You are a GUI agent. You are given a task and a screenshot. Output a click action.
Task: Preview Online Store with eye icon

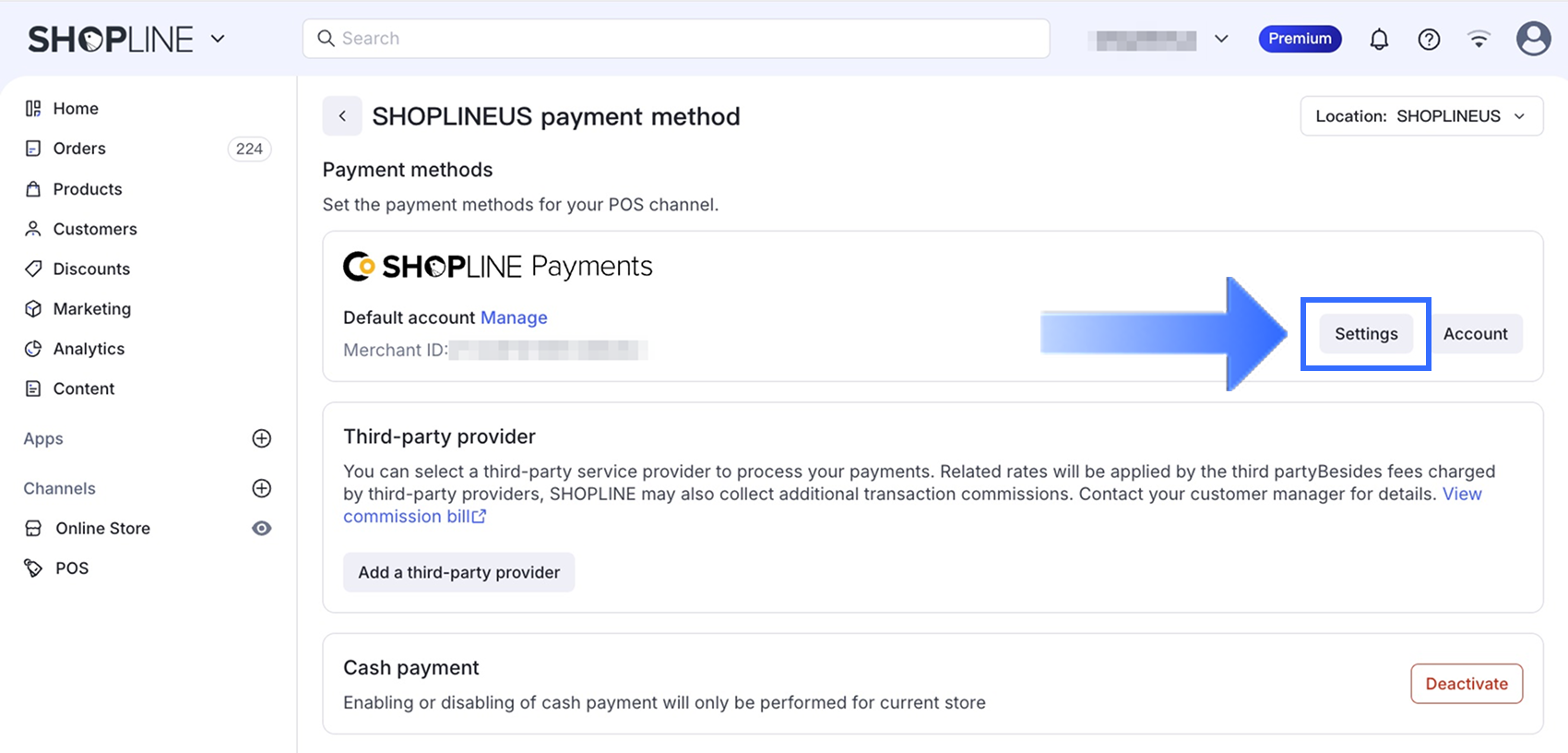click(262, 528)
